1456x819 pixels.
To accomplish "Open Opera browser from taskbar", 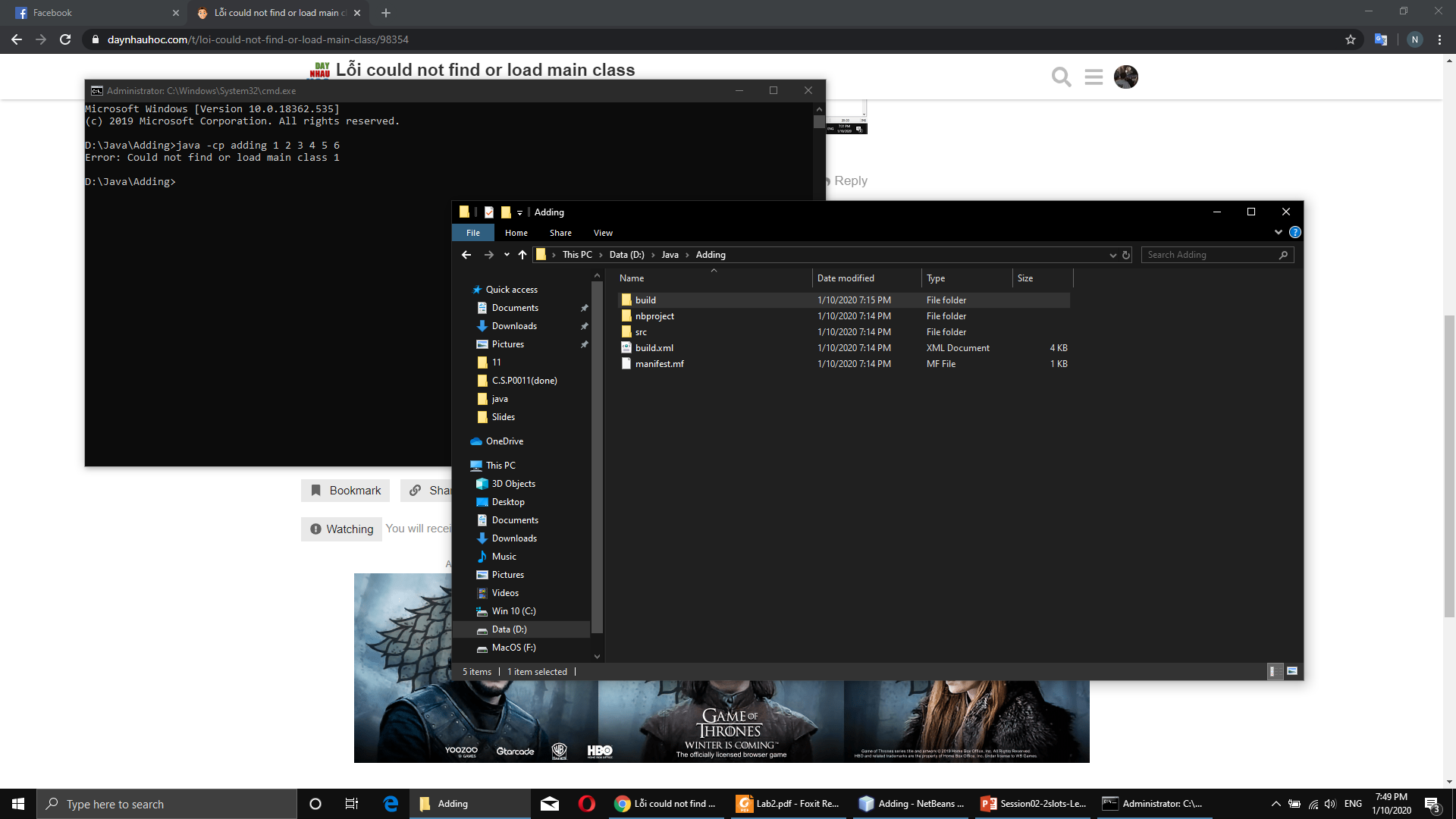I will pos(586,804).
